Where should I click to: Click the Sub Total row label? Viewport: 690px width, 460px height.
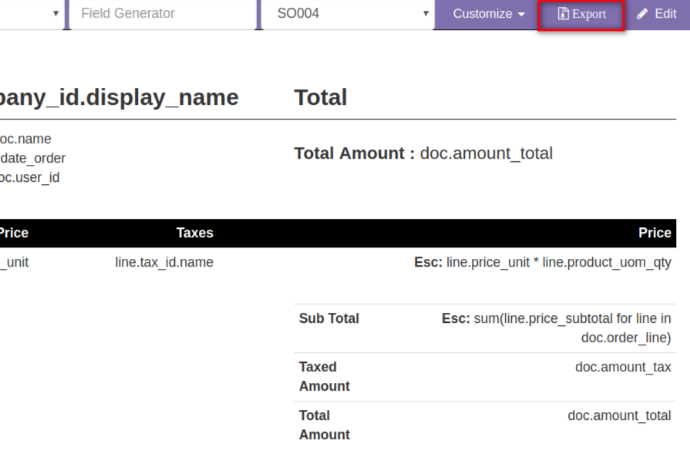click(x=329, y=318)
